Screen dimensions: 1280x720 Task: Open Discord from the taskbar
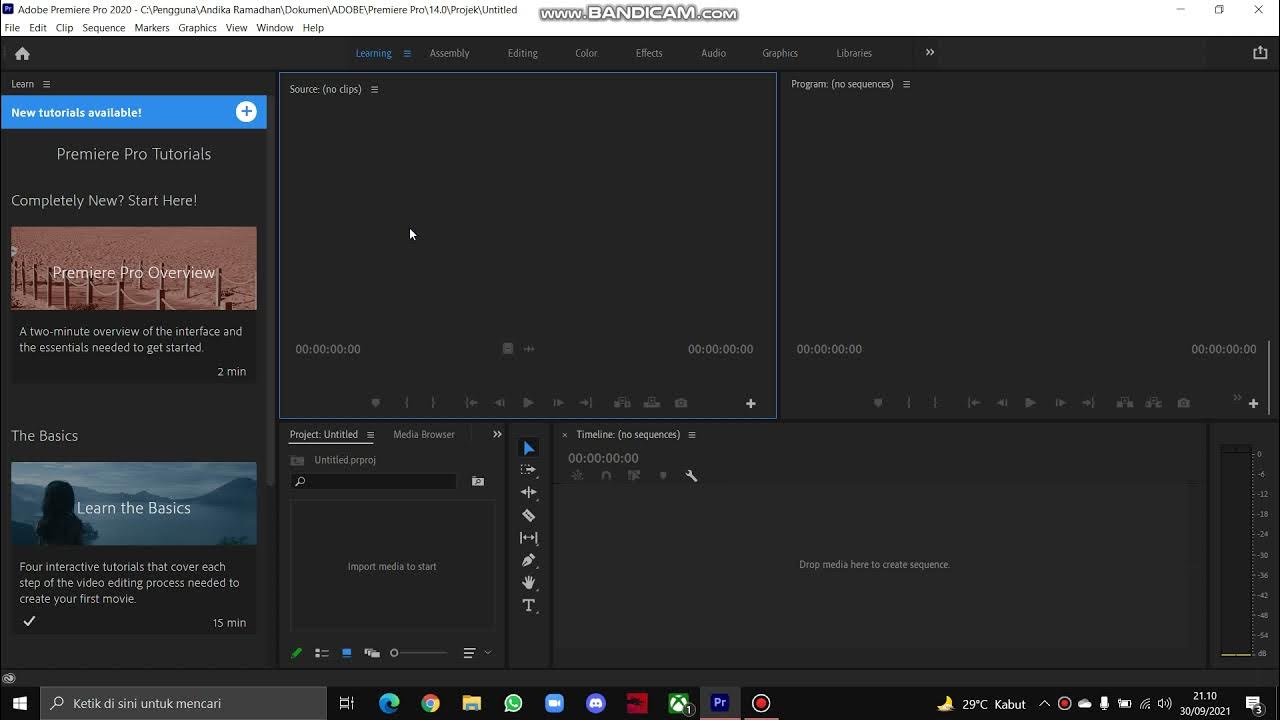coord(596,703)
